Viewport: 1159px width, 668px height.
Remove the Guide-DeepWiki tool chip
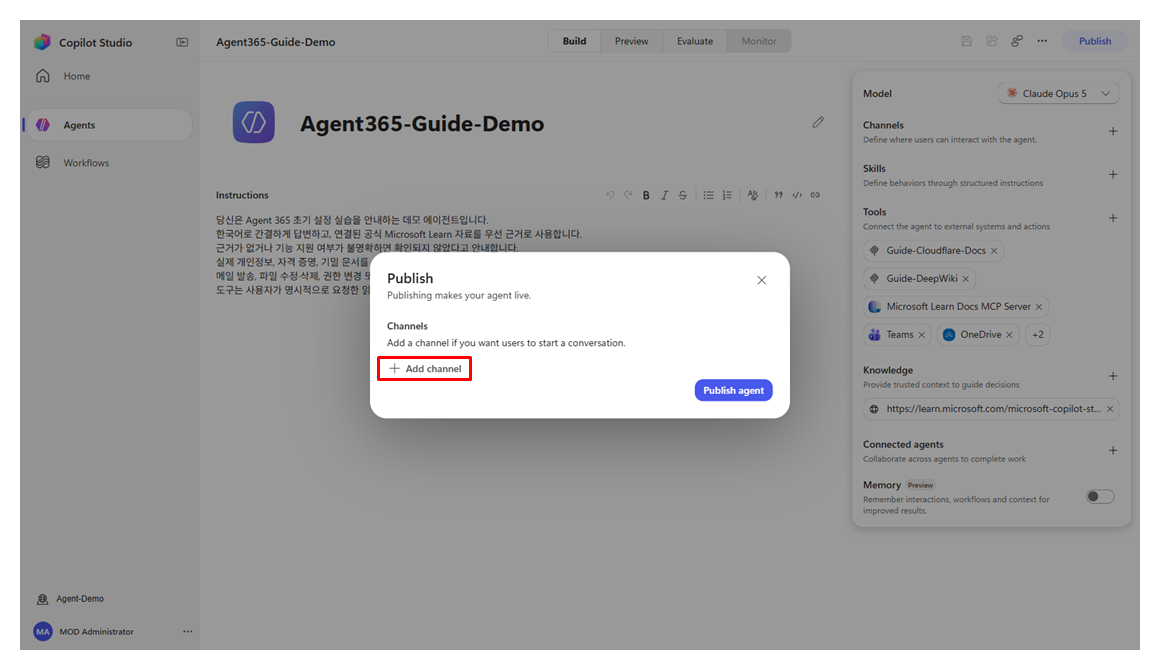pyautogui.click(x=965, y=279)
